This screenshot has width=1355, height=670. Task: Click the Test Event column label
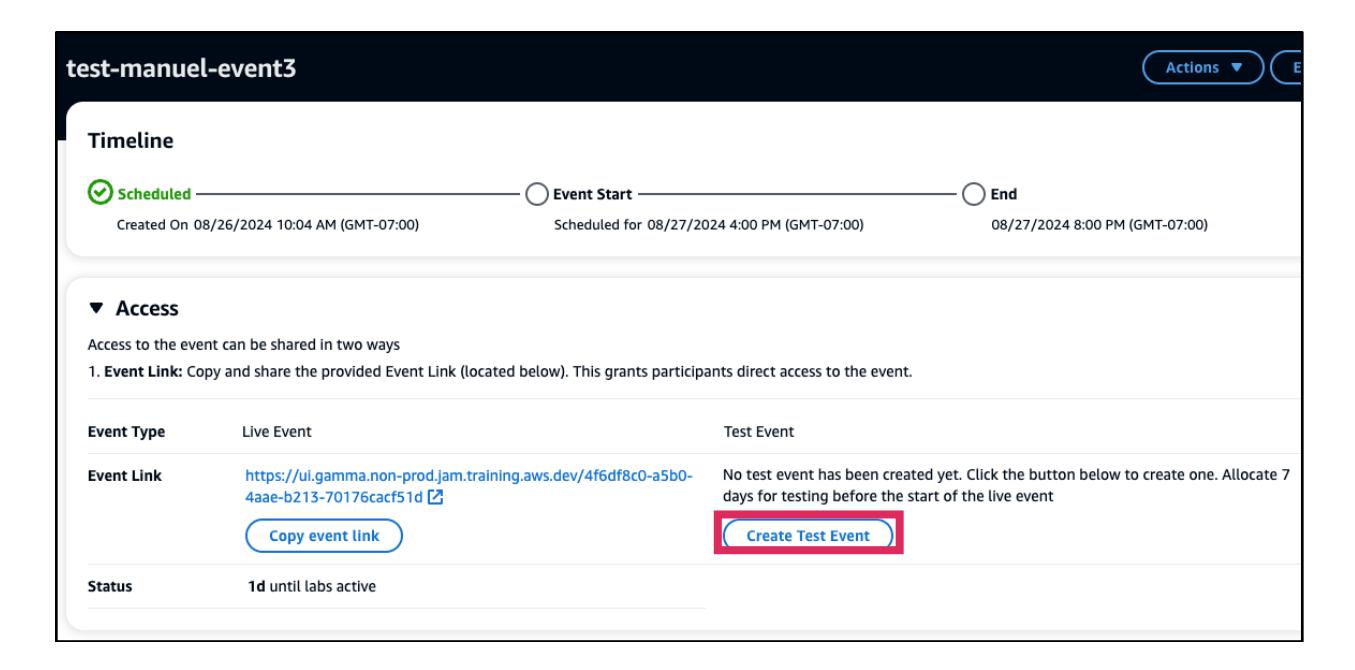(757, 430)
